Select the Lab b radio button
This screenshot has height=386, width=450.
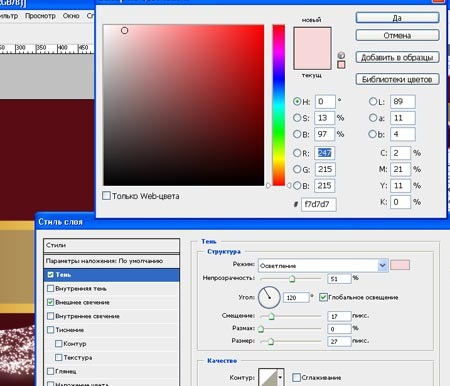pyautogui.click(x=373, y=134)
